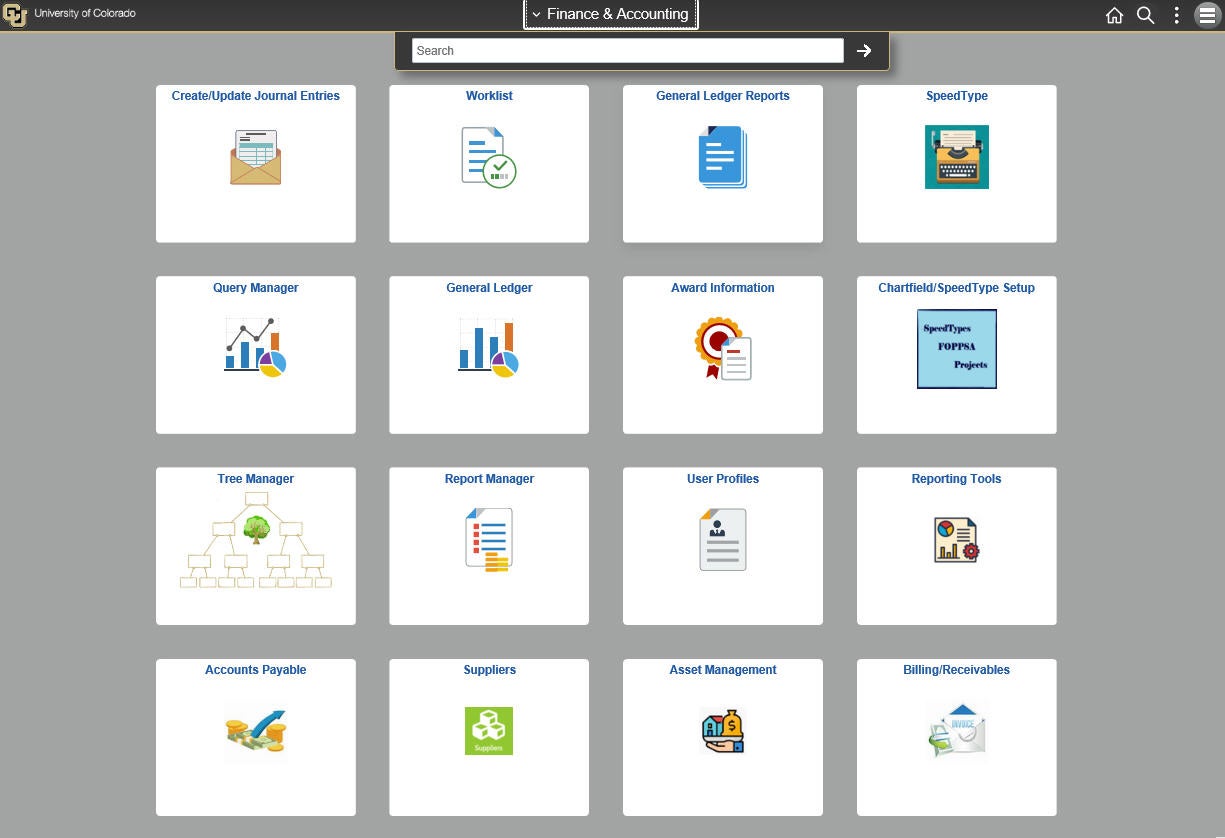Click the Billing/Receivables invoice envelope icon
The image size is (1225, 838).
point(956,731)
